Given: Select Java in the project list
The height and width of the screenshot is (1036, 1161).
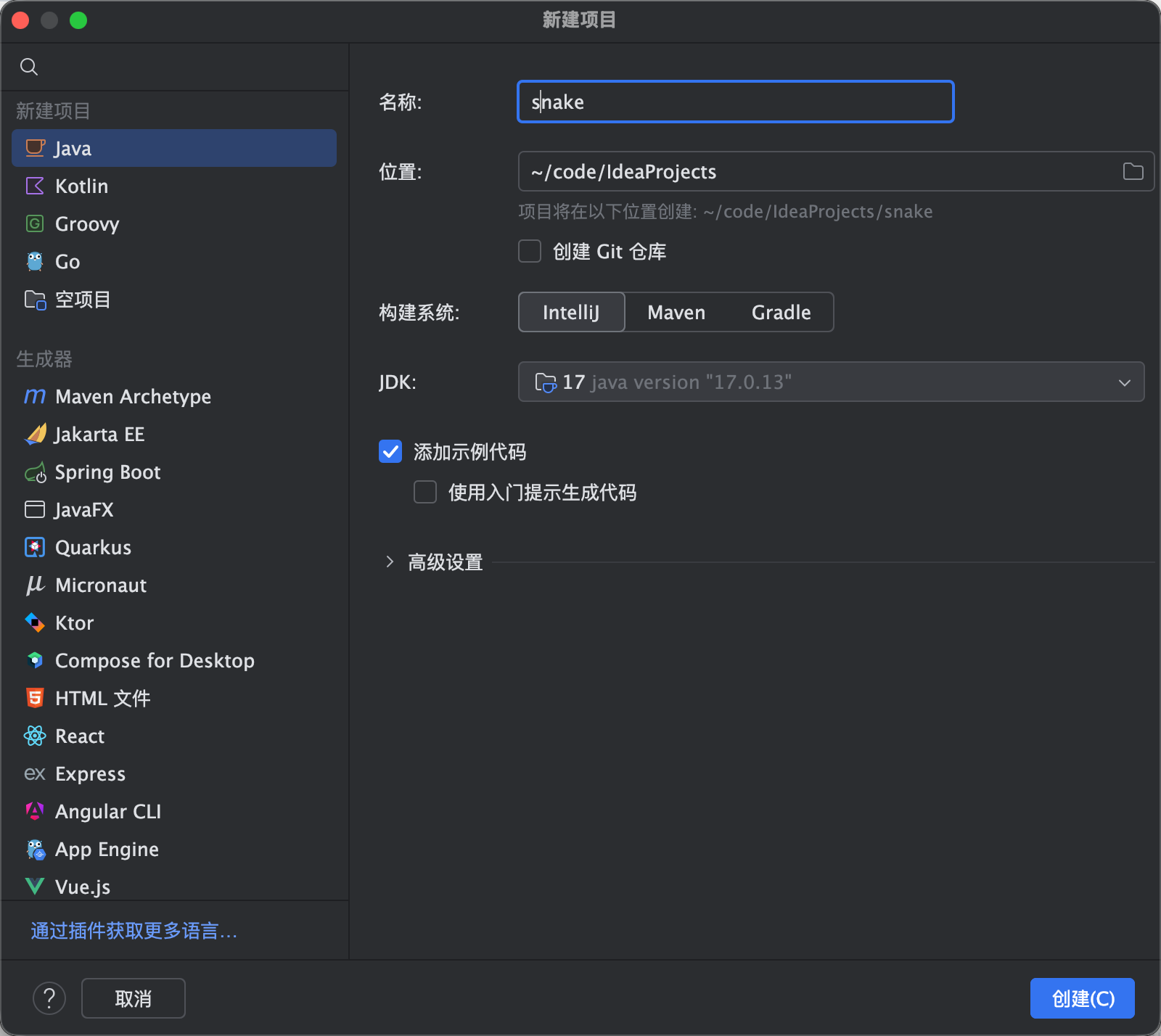Looking at the screenshot, I should point(174,148).
